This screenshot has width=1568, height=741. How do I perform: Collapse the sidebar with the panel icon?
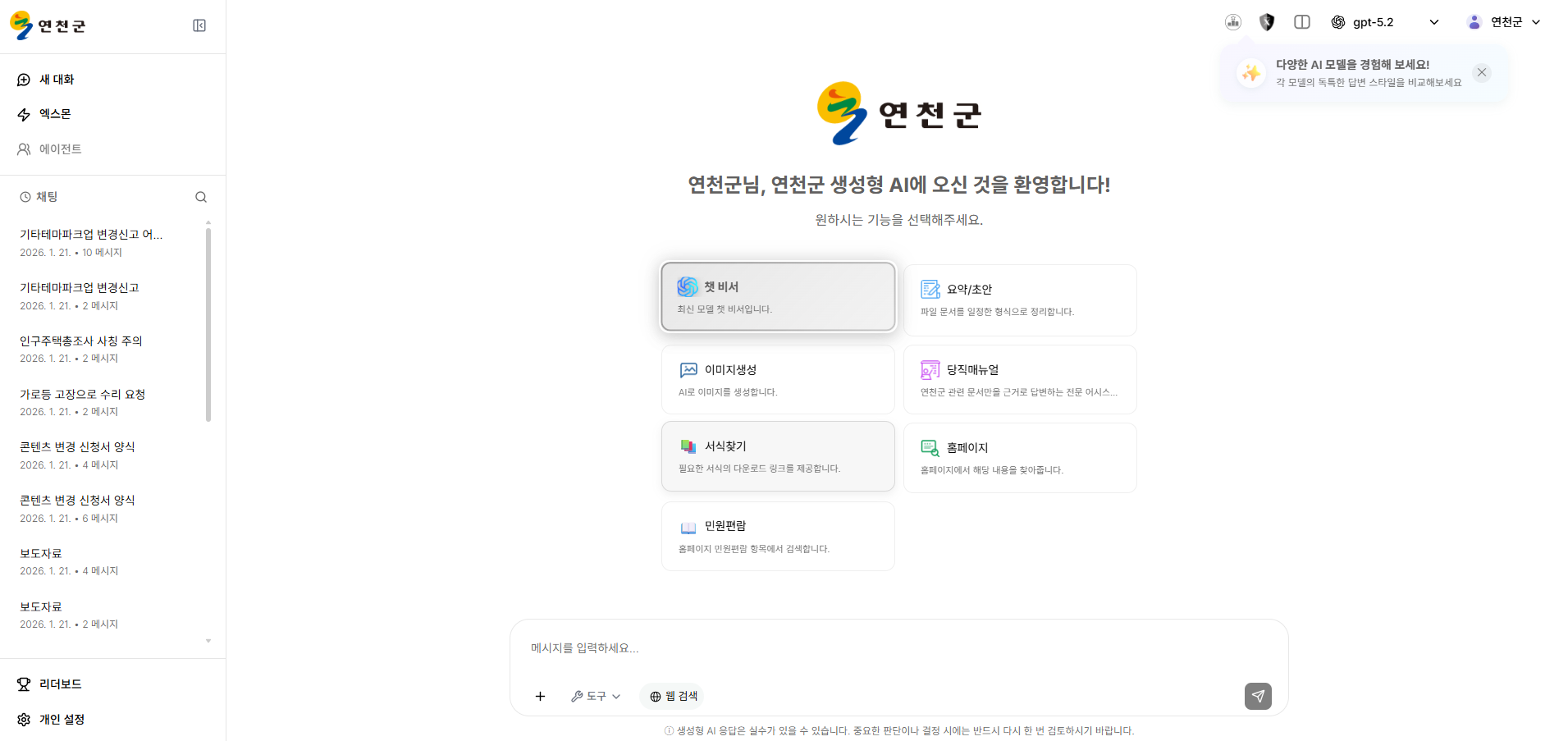tap(199, 25)
